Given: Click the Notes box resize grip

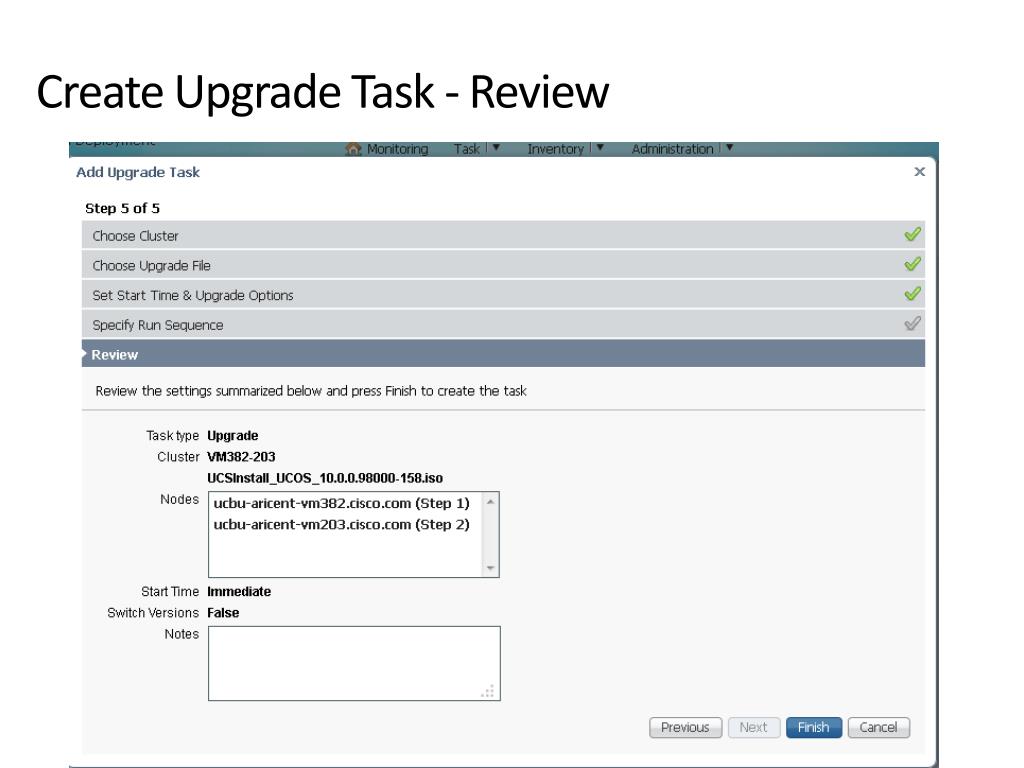Looking at the screenshot, I should [x=488, y=692].
